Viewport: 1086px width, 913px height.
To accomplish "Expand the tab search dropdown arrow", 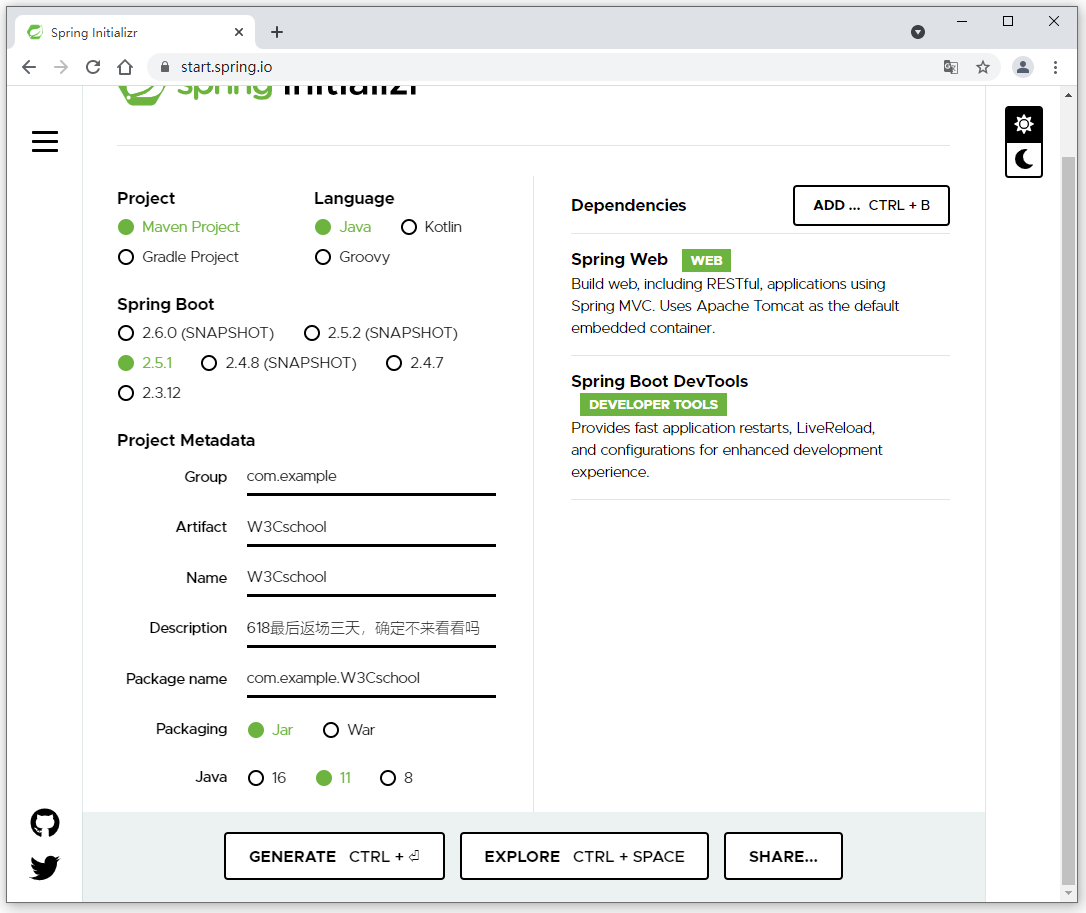I will 918,32.
